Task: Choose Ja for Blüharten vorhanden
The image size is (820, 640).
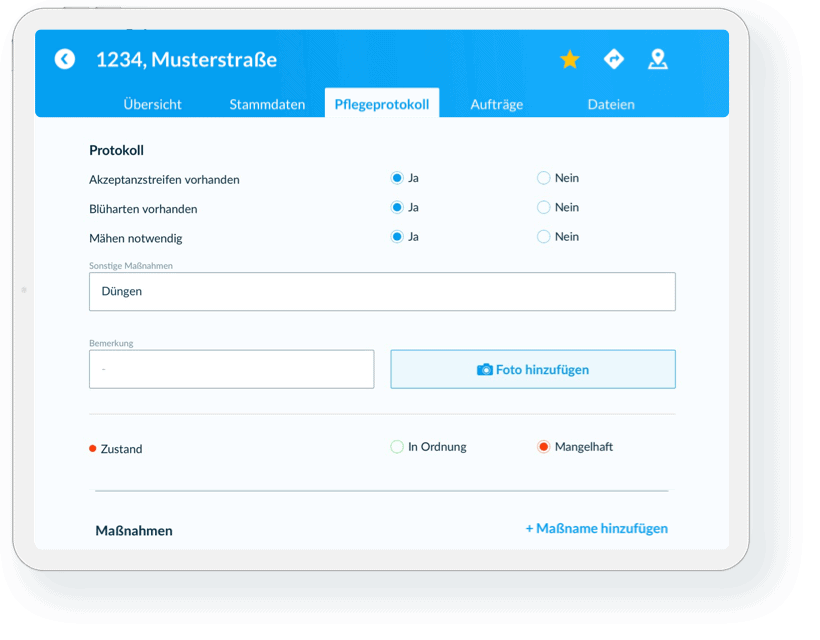Action: click(397, 208)
